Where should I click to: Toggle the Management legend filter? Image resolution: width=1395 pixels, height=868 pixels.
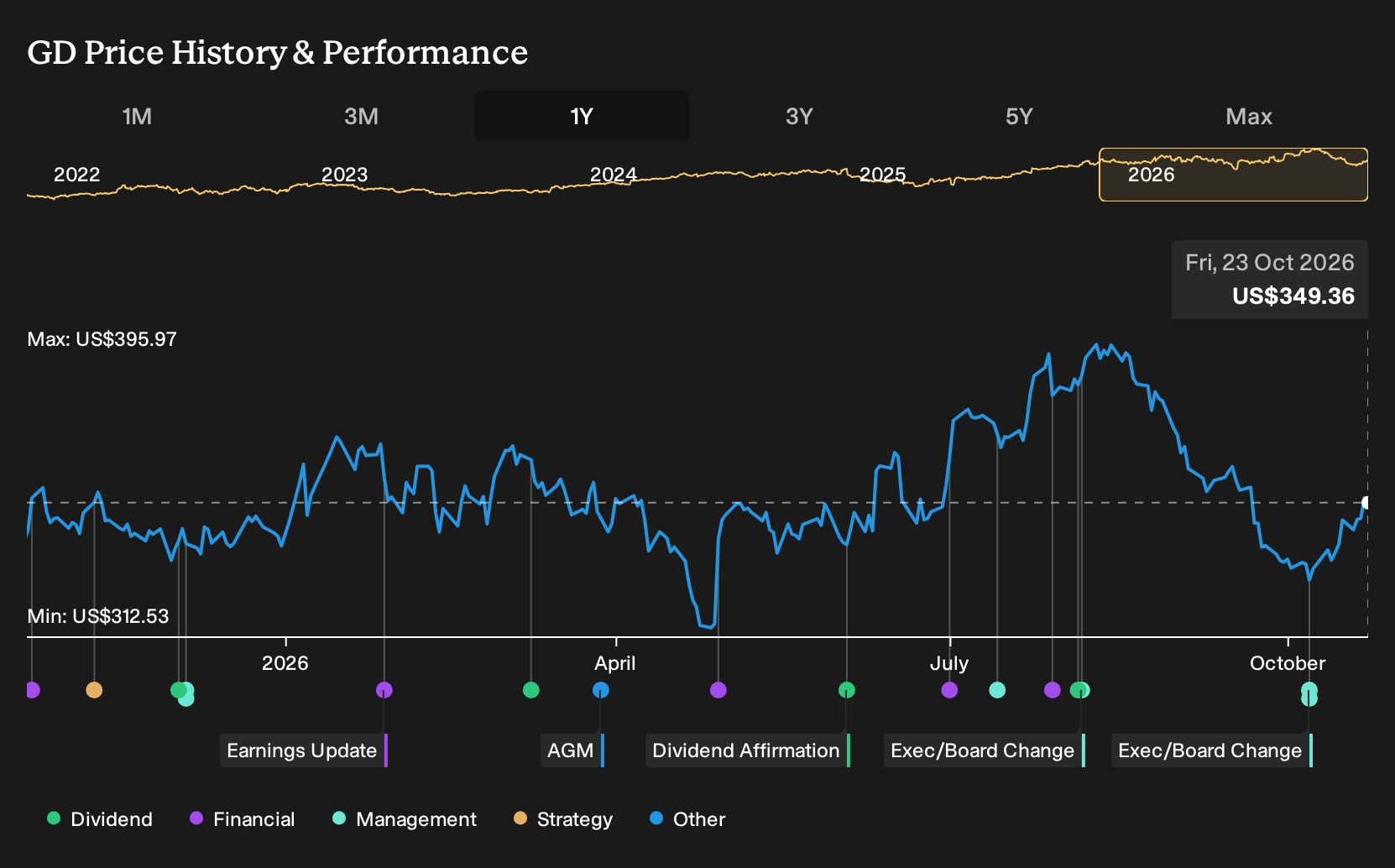pyautogui.click(x=405, y=819)
